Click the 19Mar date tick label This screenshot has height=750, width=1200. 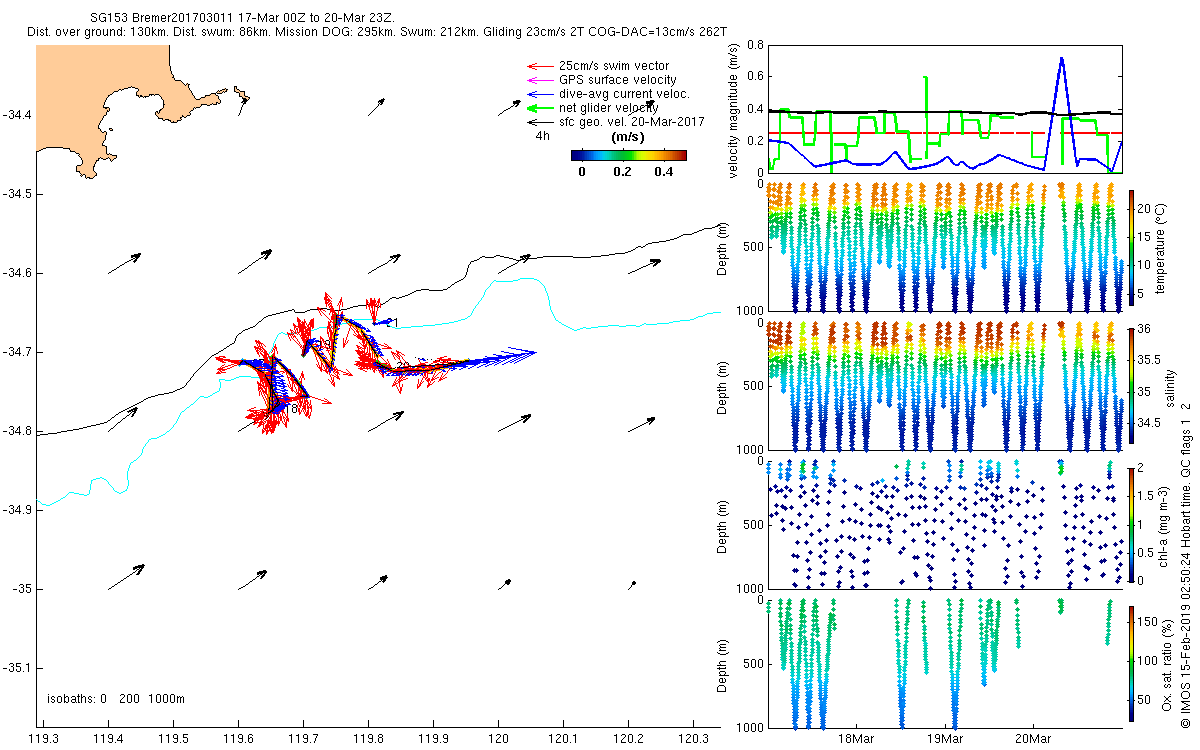pos(945,739)
